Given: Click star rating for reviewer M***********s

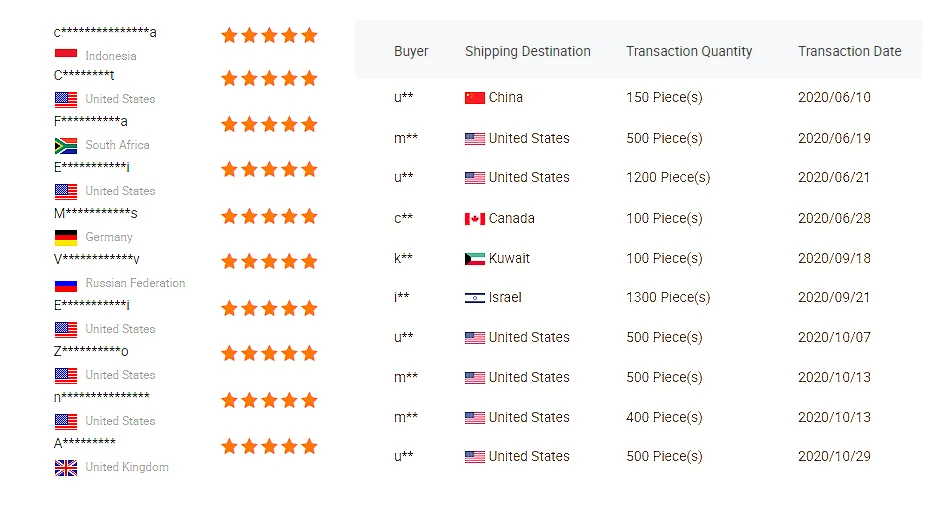Looking at the screenshot, I should 269,216.
